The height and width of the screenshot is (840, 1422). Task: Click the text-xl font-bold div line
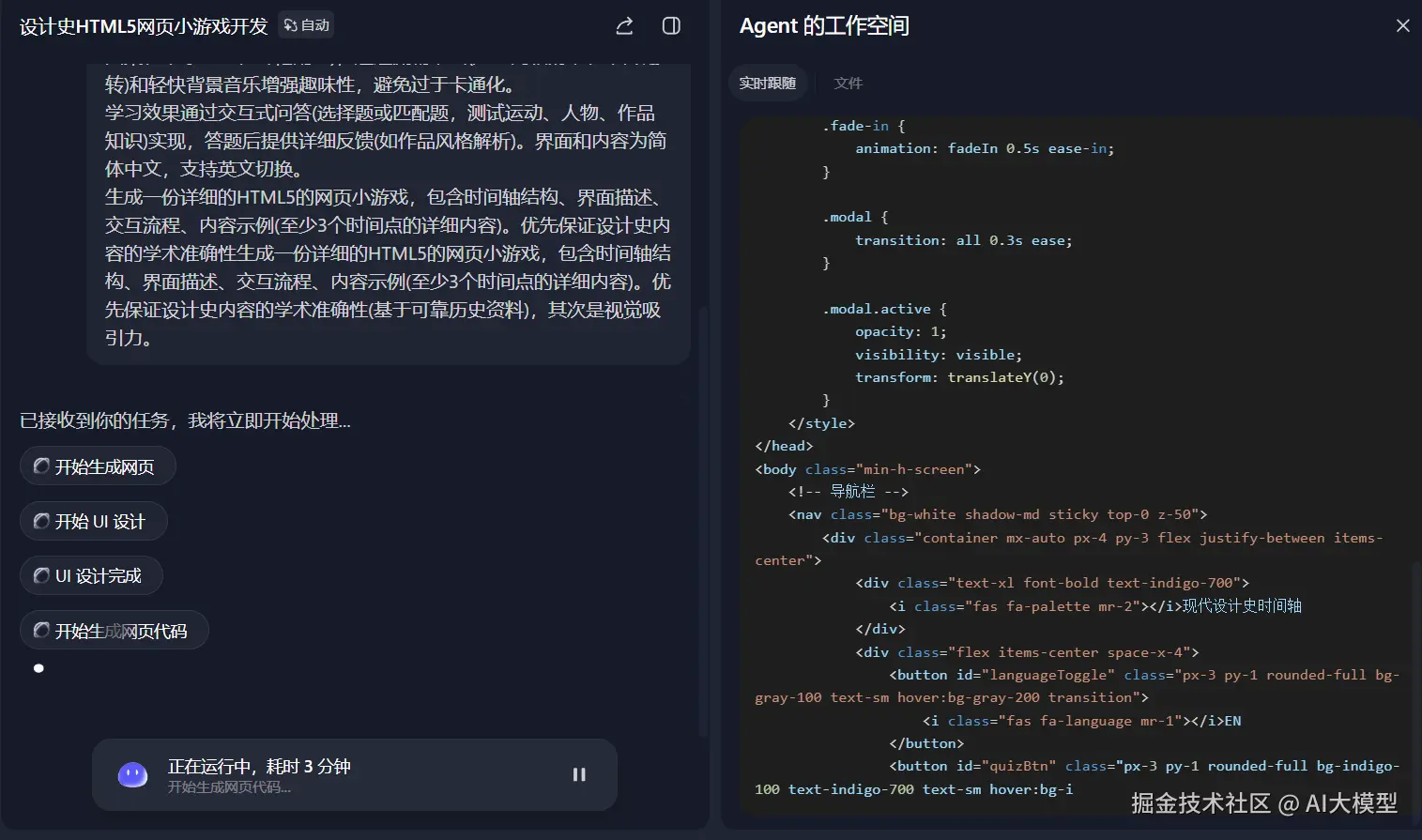tap(1052, 583)
